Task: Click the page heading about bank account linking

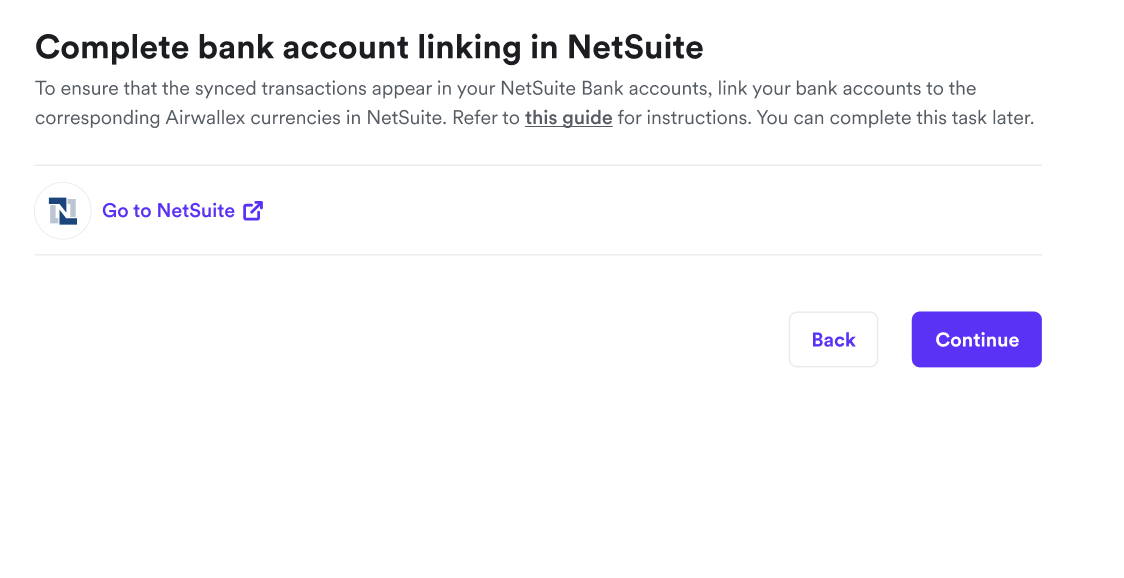Action: click(369, 46)
